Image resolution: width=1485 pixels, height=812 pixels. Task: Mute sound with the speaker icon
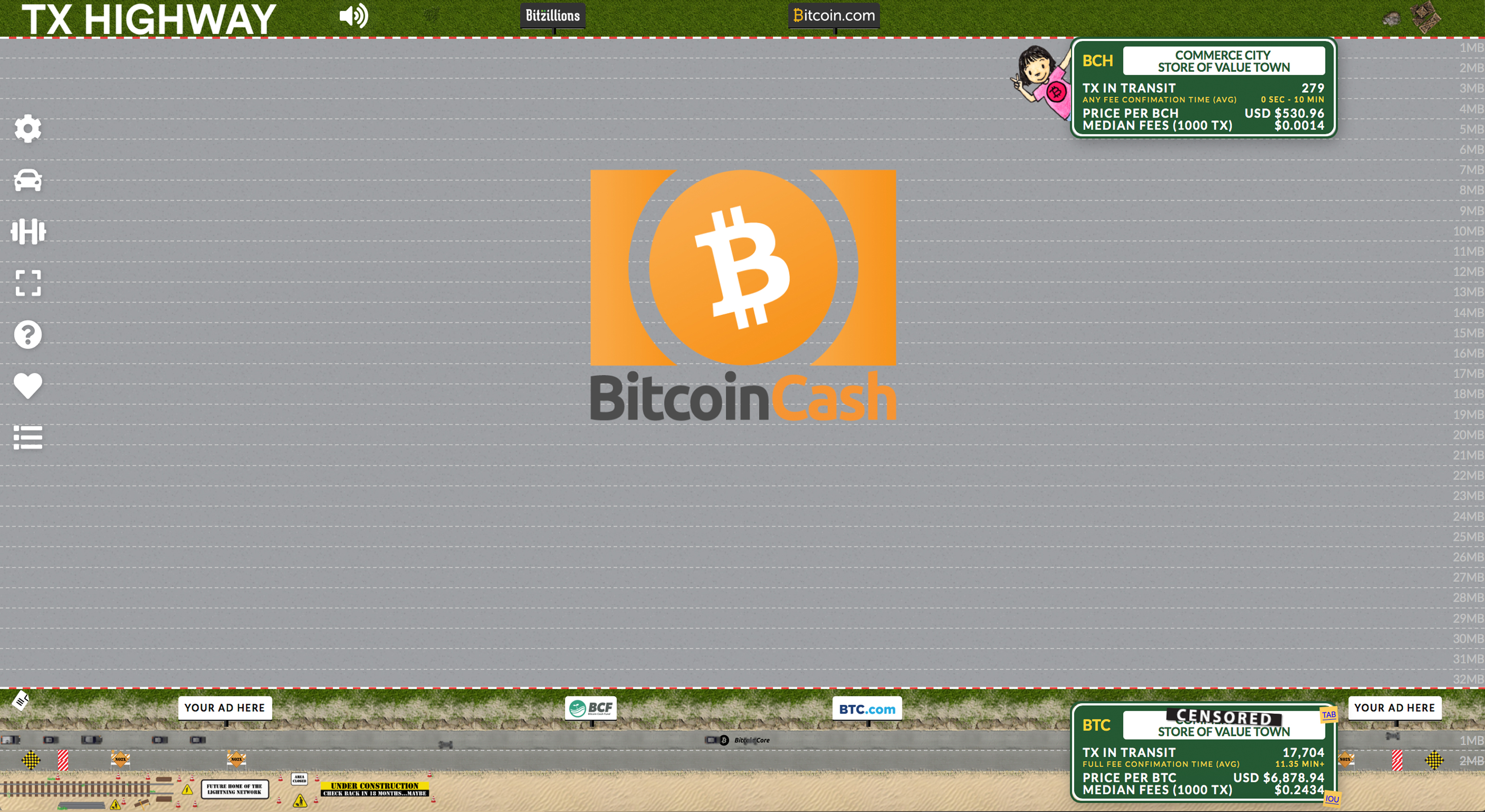coord(353,16)
